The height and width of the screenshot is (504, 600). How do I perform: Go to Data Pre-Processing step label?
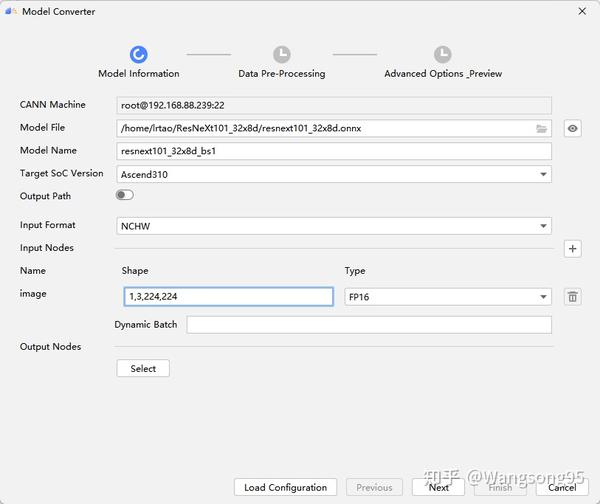[x=282, y=73]
